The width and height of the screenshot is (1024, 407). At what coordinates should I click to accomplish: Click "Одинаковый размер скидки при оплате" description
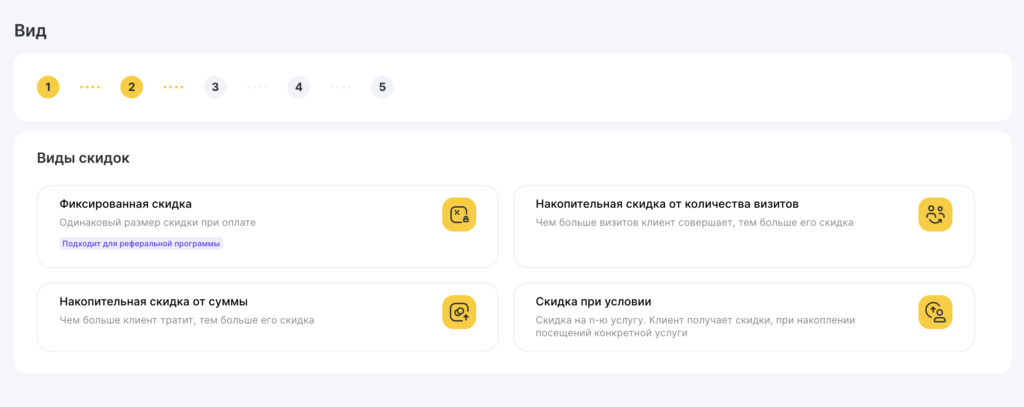point(158,222)
